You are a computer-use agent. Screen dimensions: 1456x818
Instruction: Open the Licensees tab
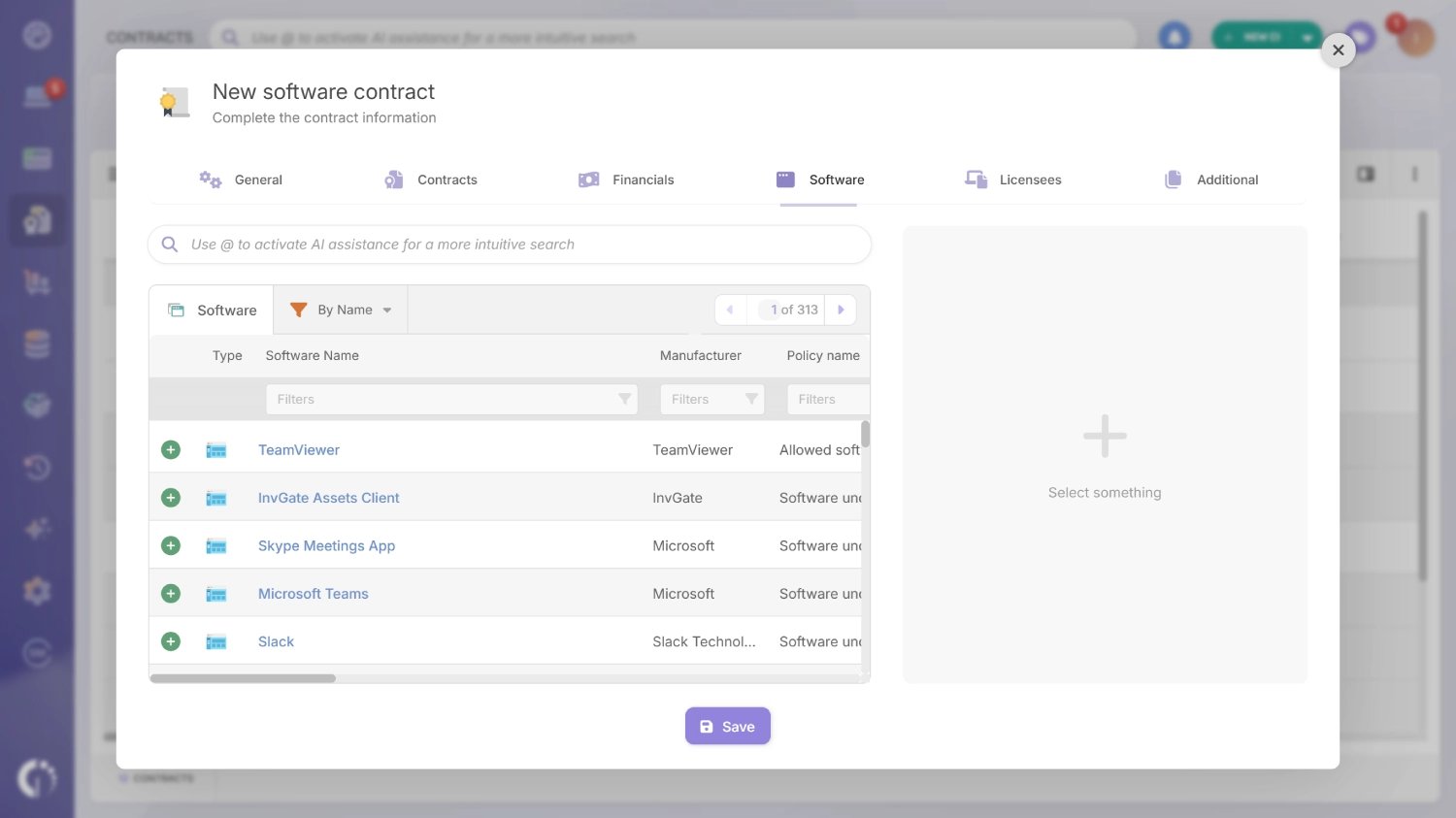coord(1013,180)
